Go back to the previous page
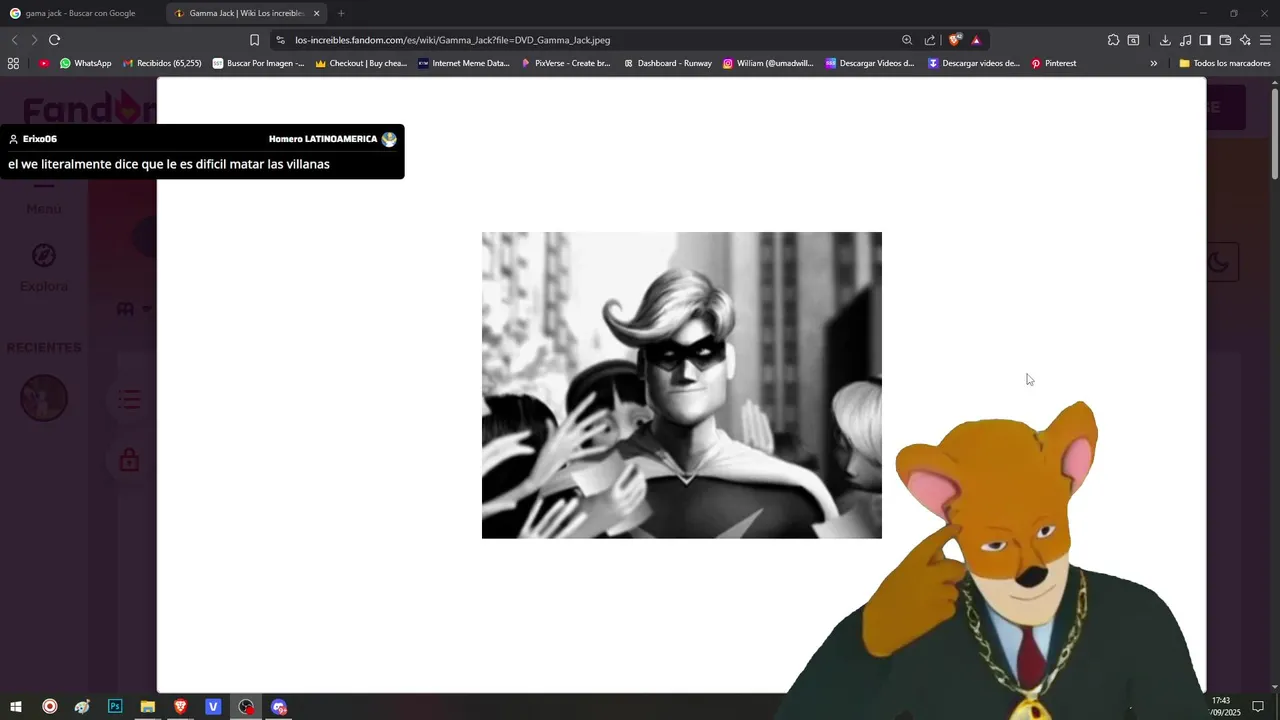The width and height of the screenshot is (1280, 720). point(14,40)
